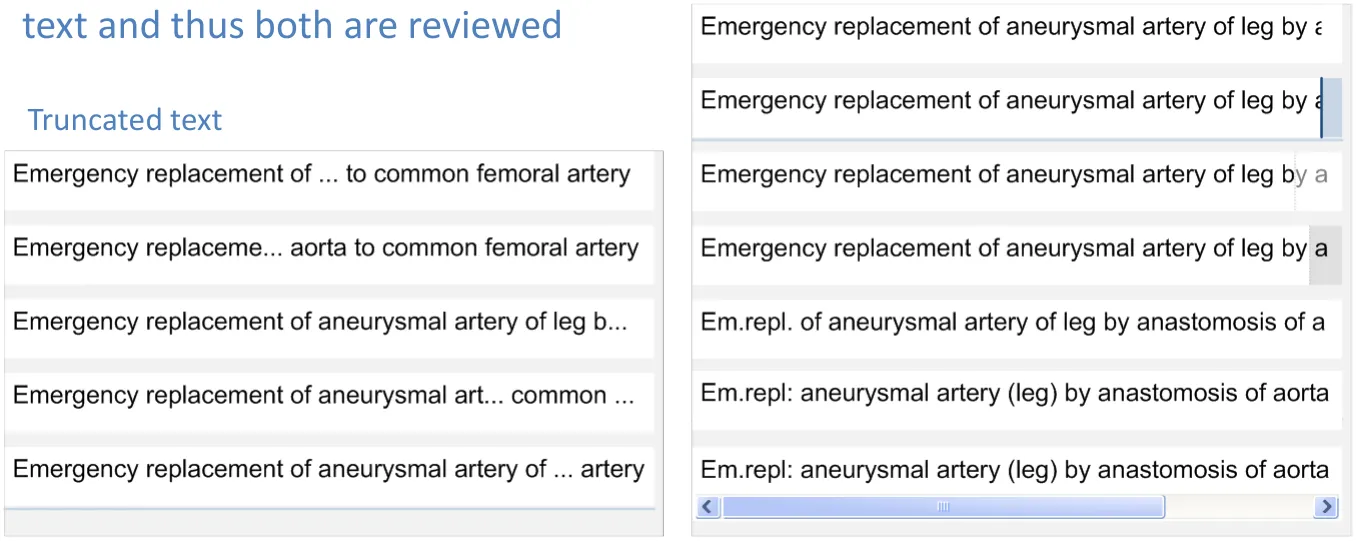Click the empty scrollbar track right of the thumb
Image resolution: width=1356 pixels, height=541 pixels.
click(1238, 507)
